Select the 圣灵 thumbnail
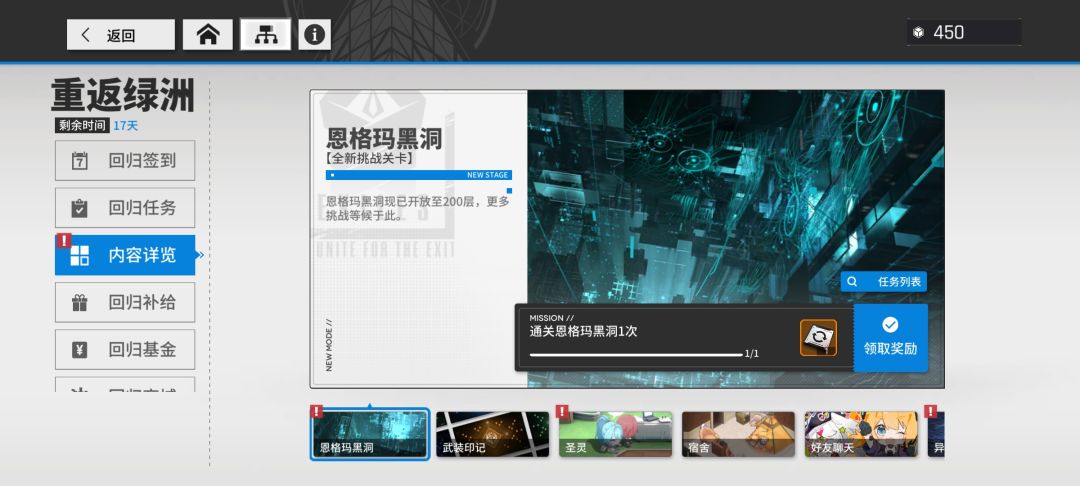This screenshot has height=486, width=1080. click(x=615, y=434)
